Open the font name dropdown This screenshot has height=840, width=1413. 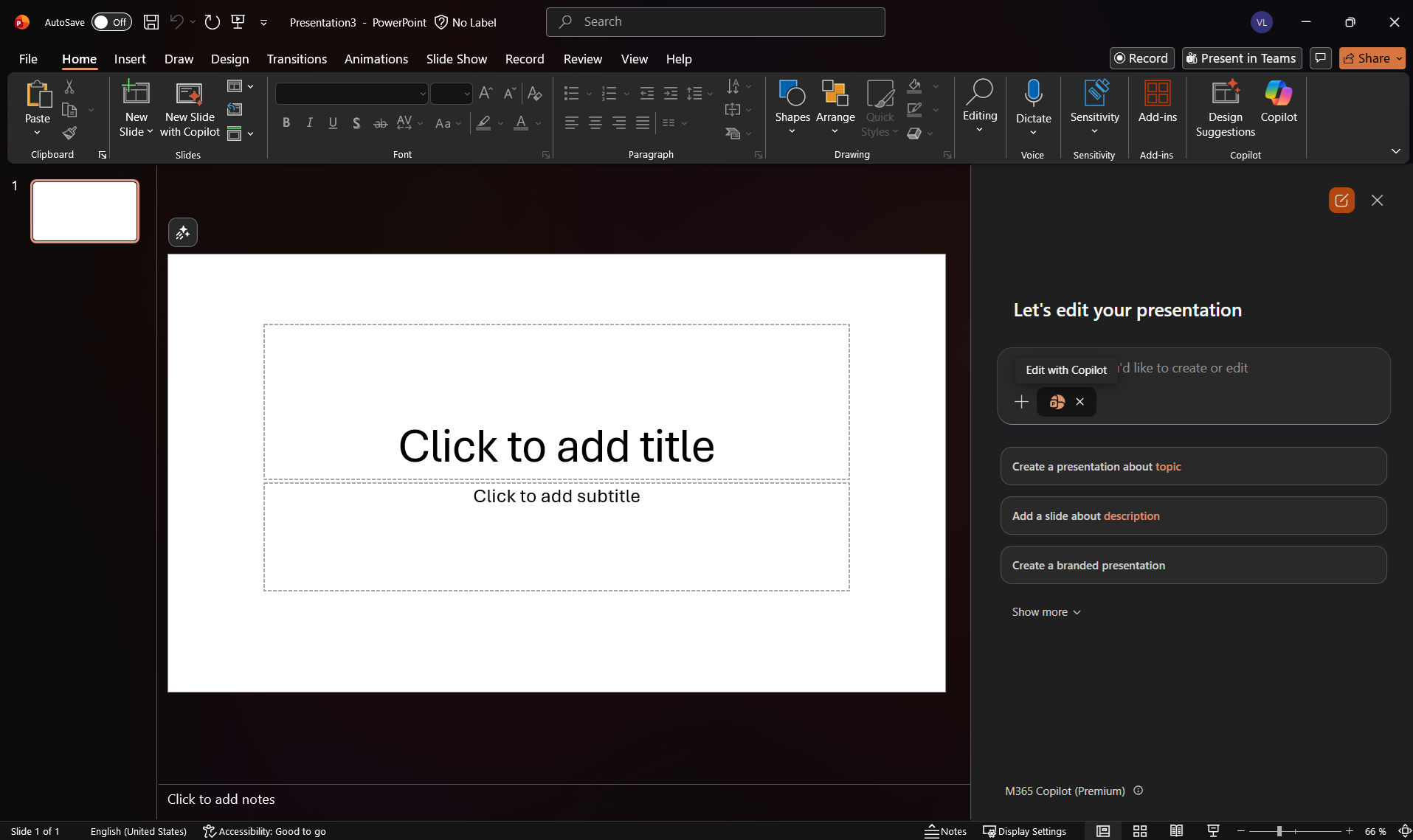(x=422, y=94)
